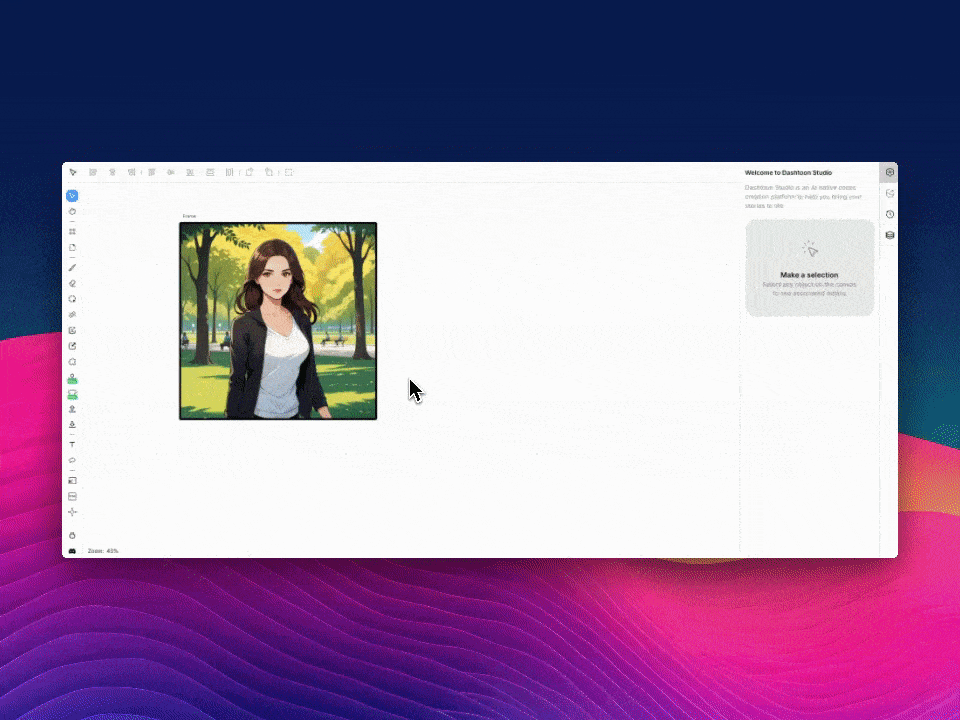This screenshot has height=720, width=960.
Task: Open the History panel clock icon
Action: pyautogui.click(x=889, y=214)
